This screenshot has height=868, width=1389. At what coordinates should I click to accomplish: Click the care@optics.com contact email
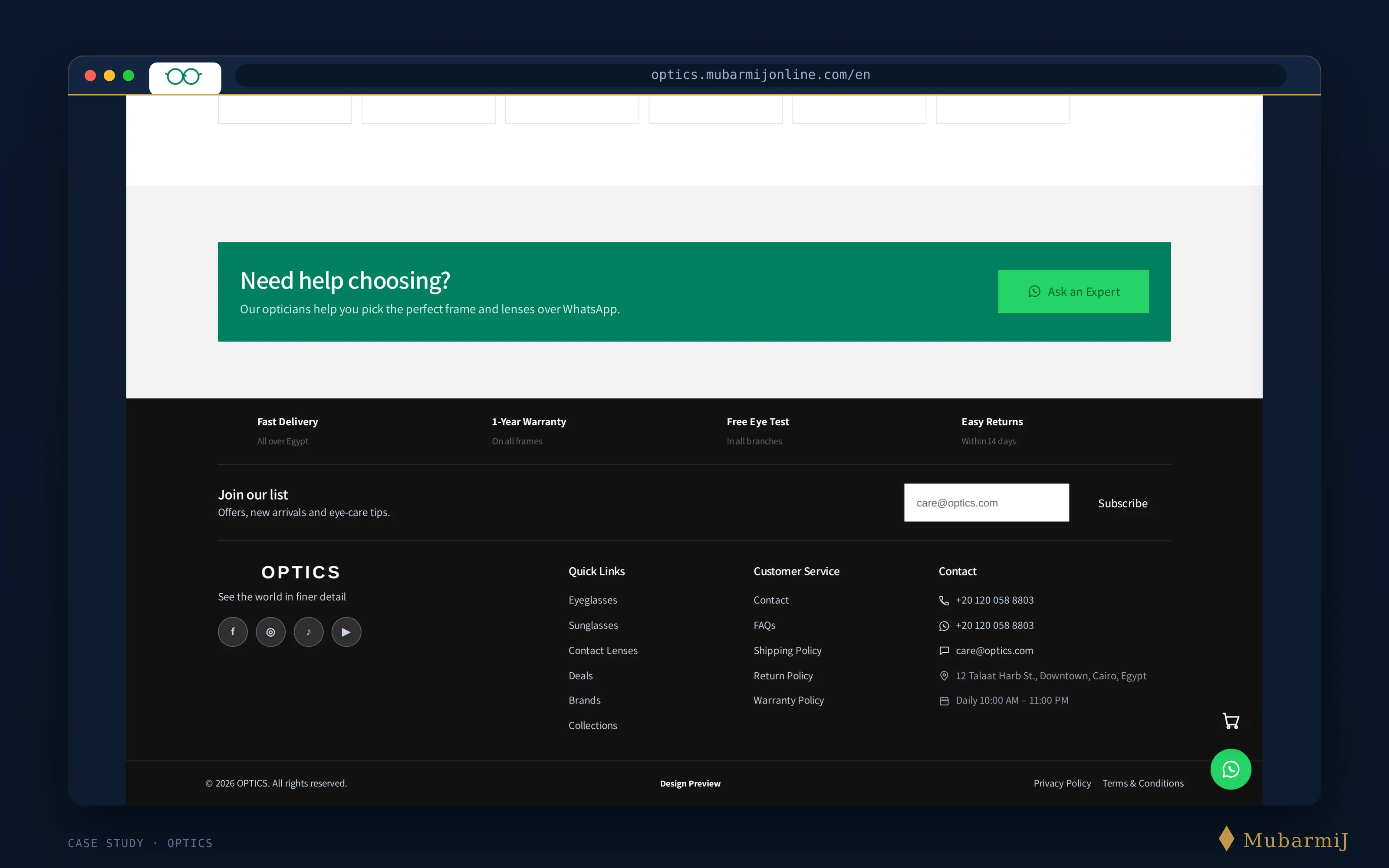[994, 651]
